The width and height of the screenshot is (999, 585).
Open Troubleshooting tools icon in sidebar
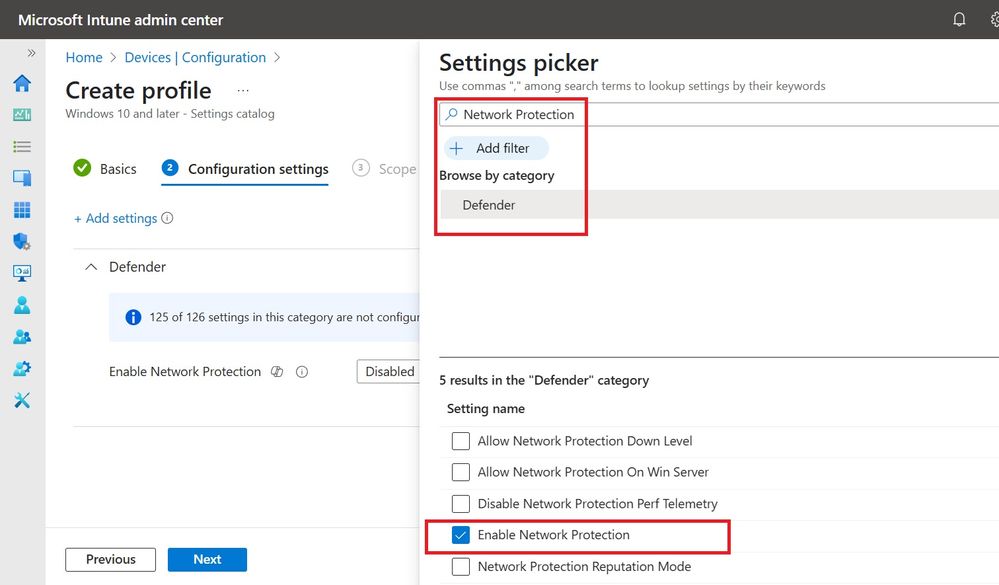(x=22, y=400)
